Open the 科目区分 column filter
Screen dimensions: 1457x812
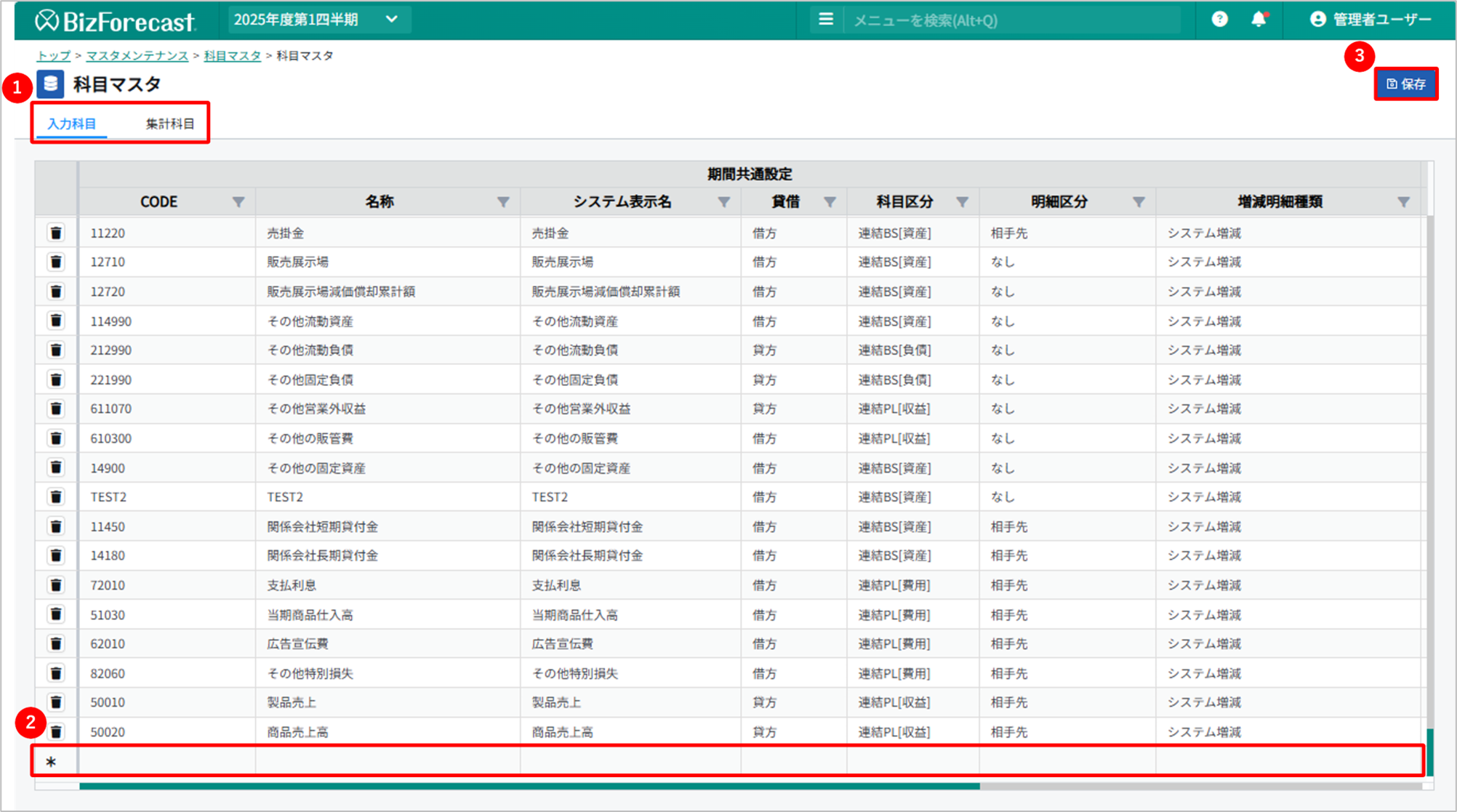point(962,202)
